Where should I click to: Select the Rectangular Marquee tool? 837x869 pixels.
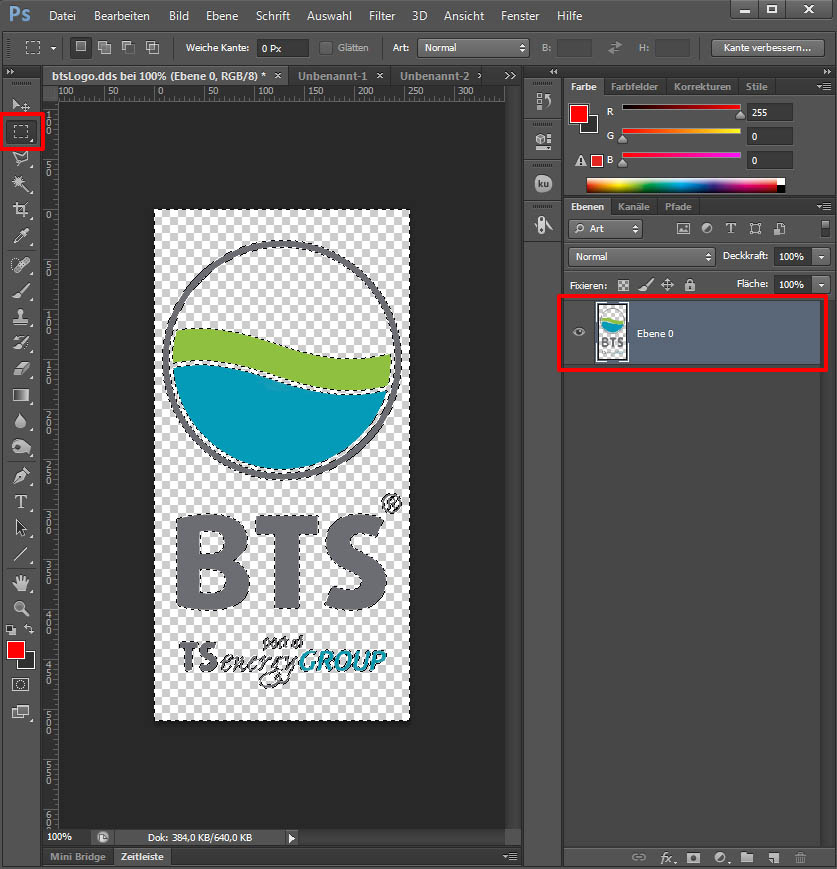click(21, 132)
